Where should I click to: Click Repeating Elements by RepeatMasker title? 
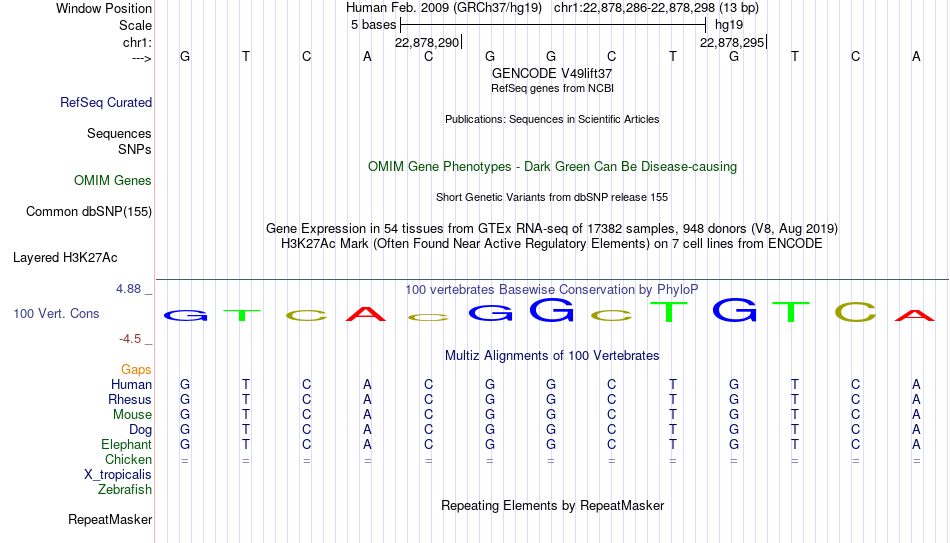[553, 505]
